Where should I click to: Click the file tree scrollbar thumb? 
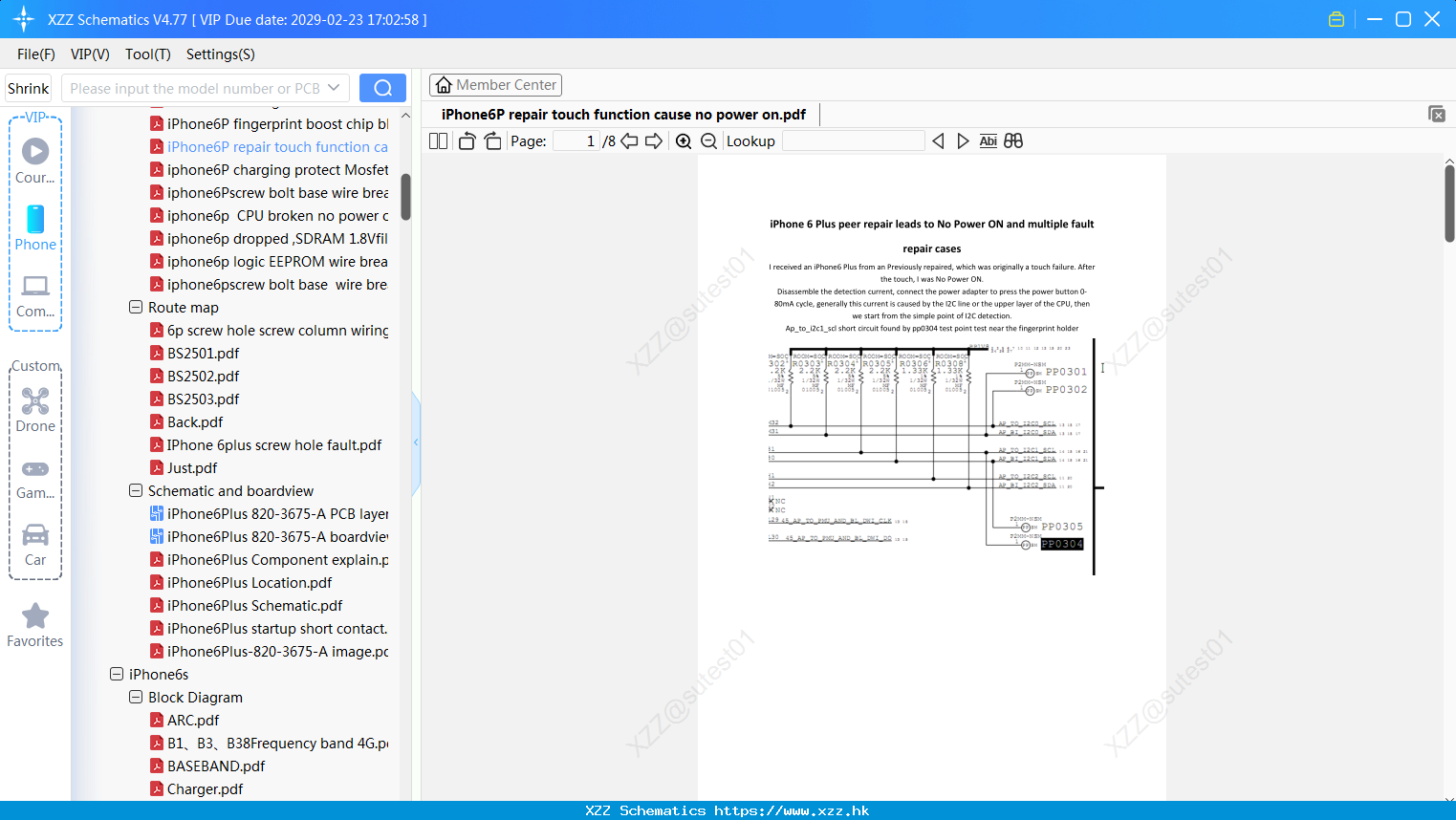point(405,196)
